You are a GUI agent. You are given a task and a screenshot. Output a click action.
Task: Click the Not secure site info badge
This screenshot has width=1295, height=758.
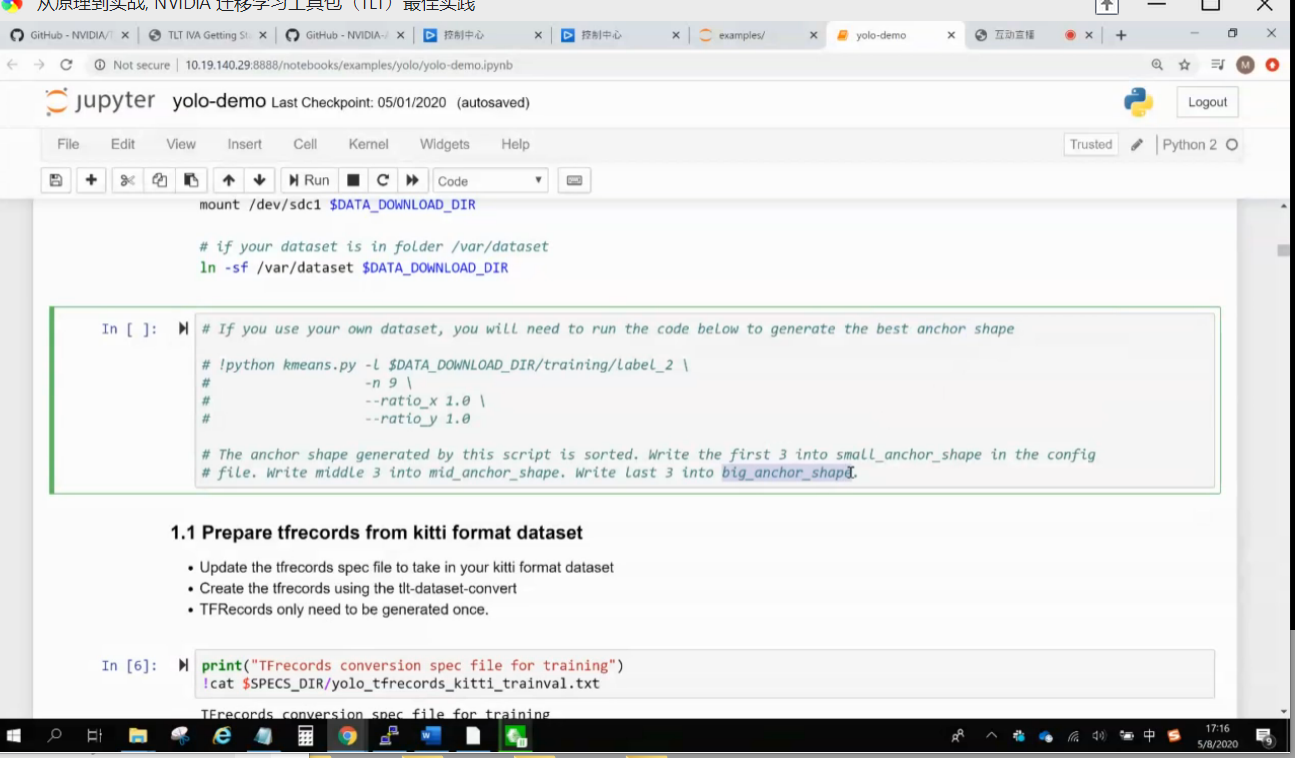(132, 65)
